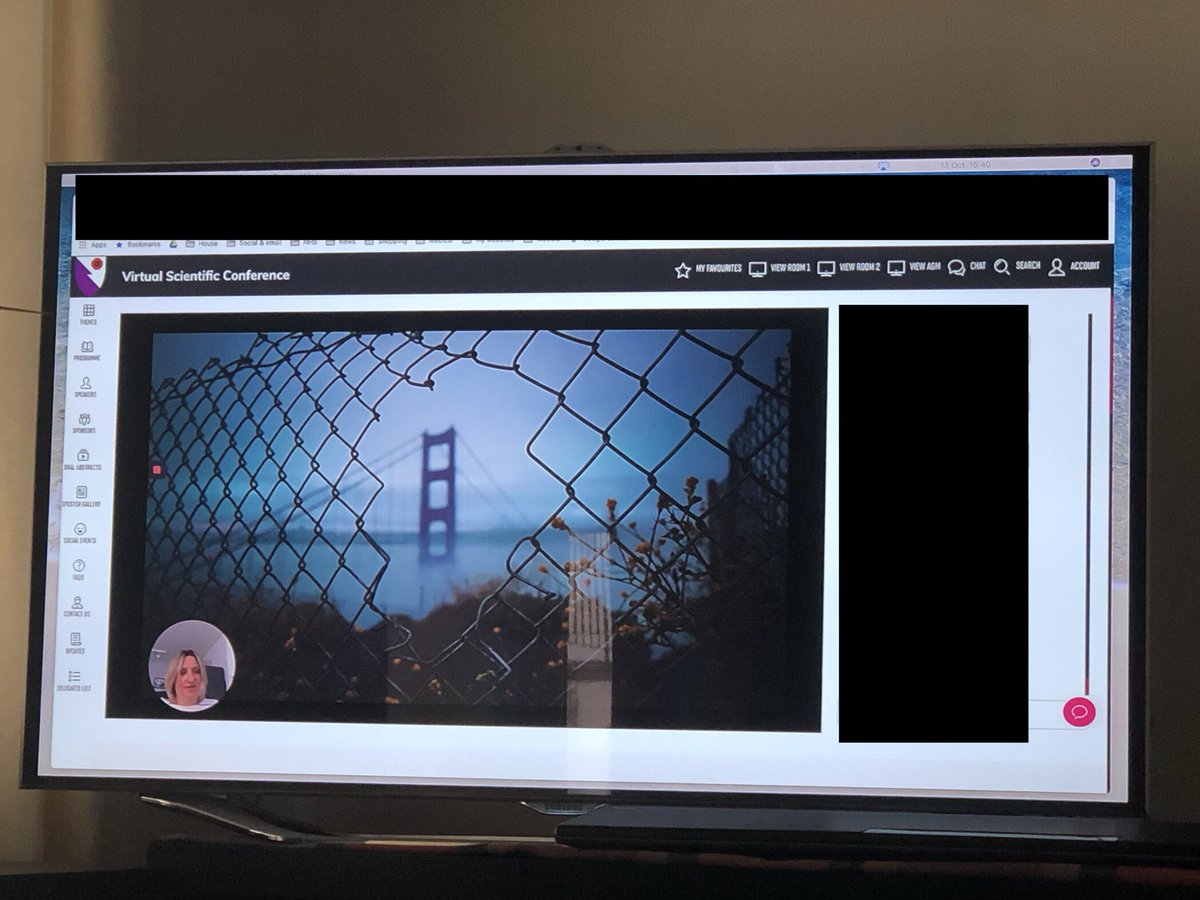
Task: Open the Updates page in sidebar
Action: 76,643
